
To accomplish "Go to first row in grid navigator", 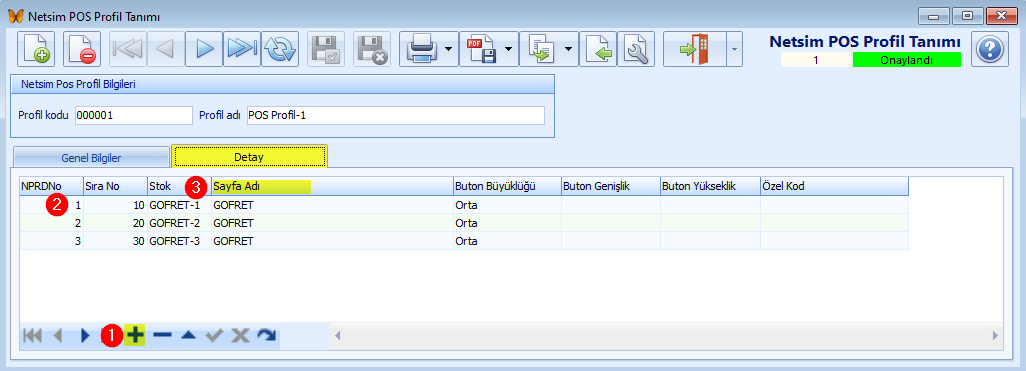I will point(32,336).
